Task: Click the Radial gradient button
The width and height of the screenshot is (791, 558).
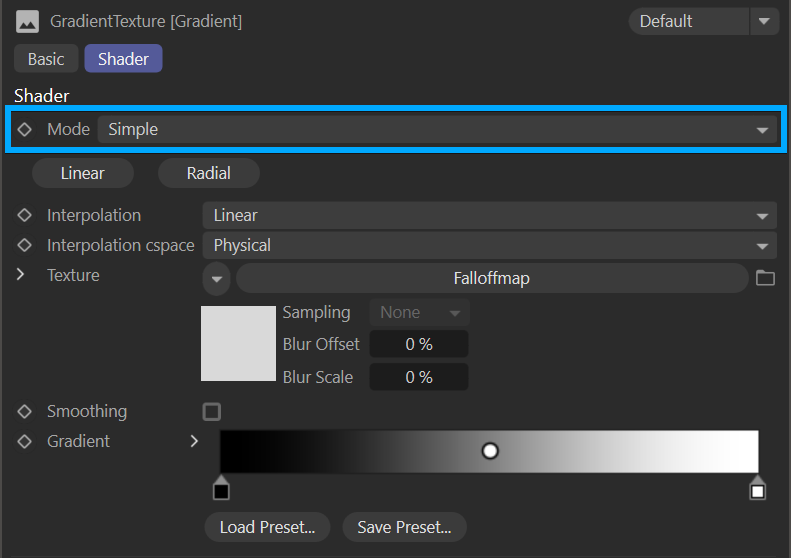Action: (x=208, y=173)
